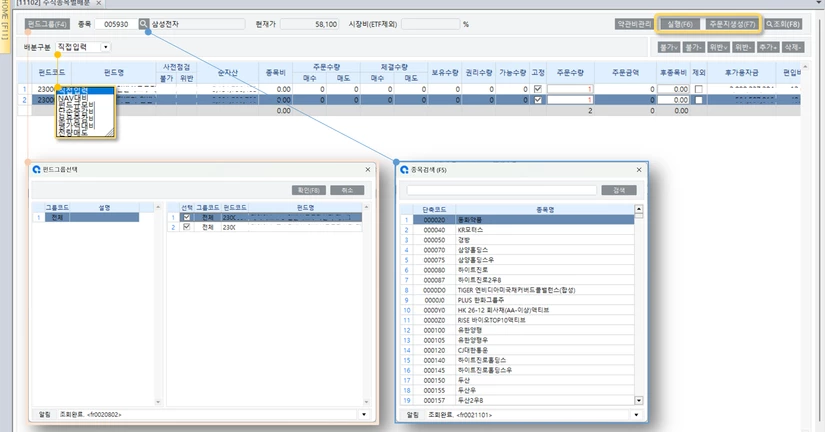
Task: Choose 직접입력 in the open dropdown list
Action: tap(85, 91)
